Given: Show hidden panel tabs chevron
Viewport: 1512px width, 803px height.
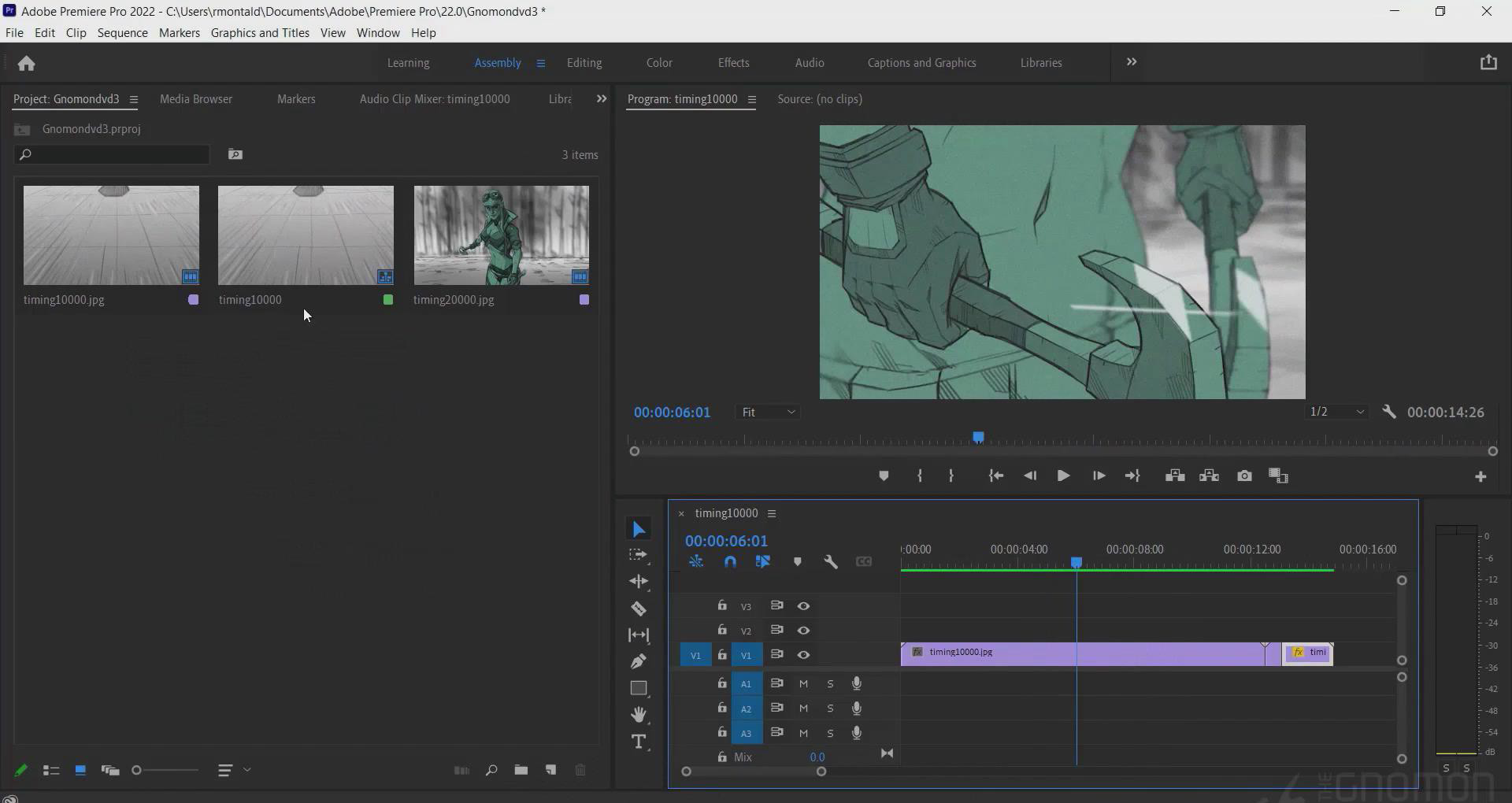Looking at the screenshot, I should [602, 98].
